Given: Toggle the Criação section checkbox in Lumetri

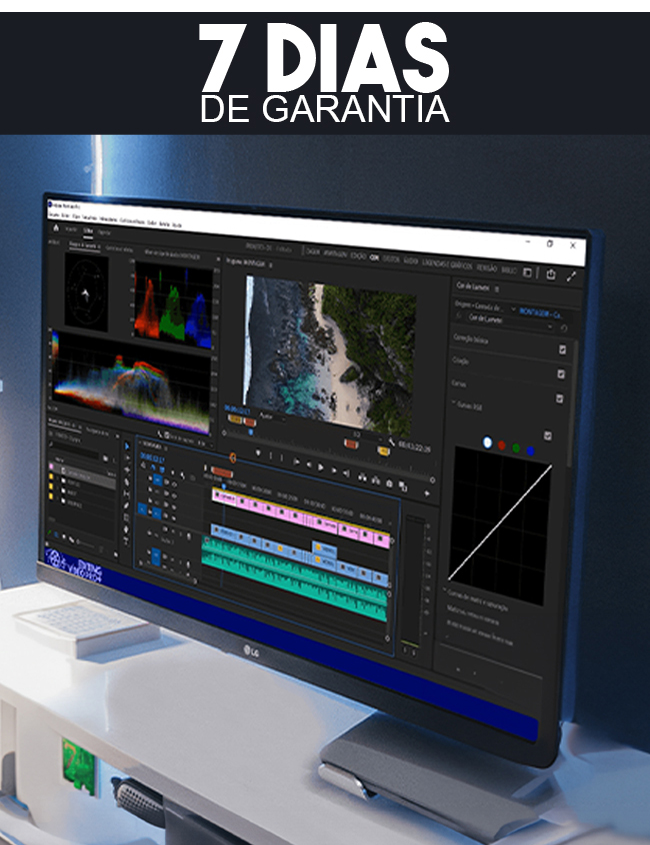Looking at the screenshot, I should tap(561, 373).
